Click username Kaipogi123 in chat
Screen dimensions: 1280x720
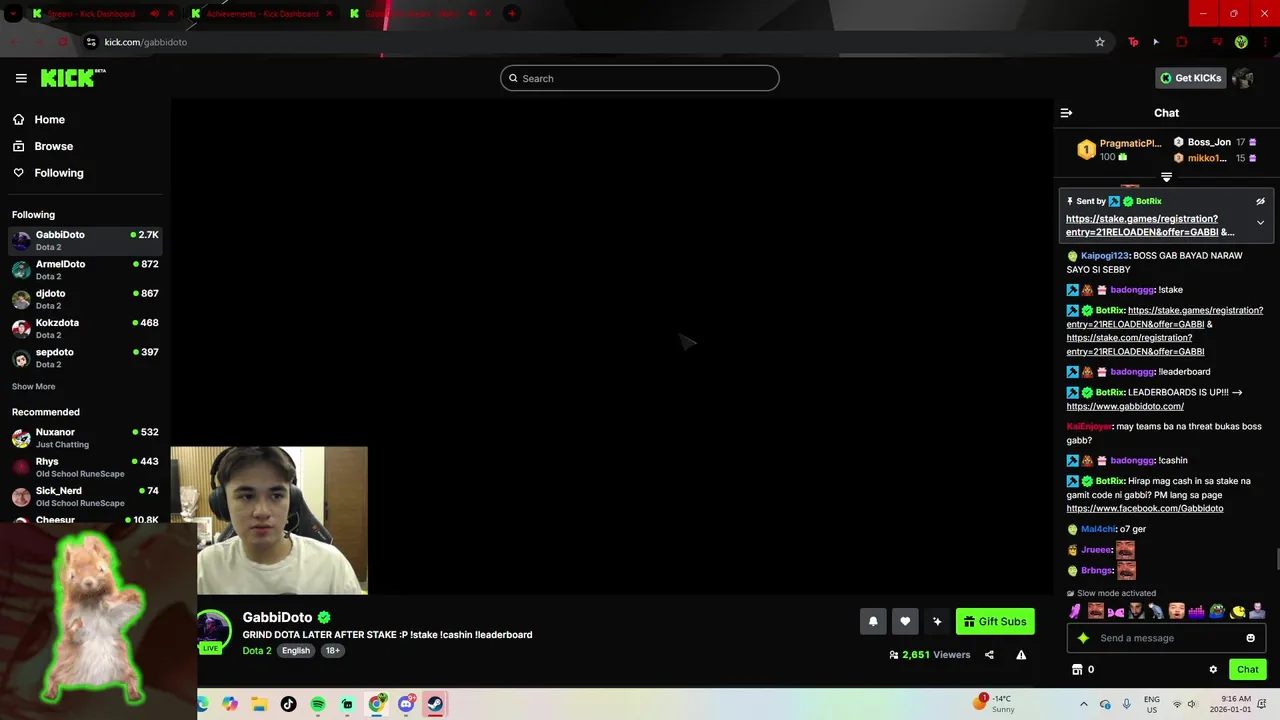click(1104, 256)
